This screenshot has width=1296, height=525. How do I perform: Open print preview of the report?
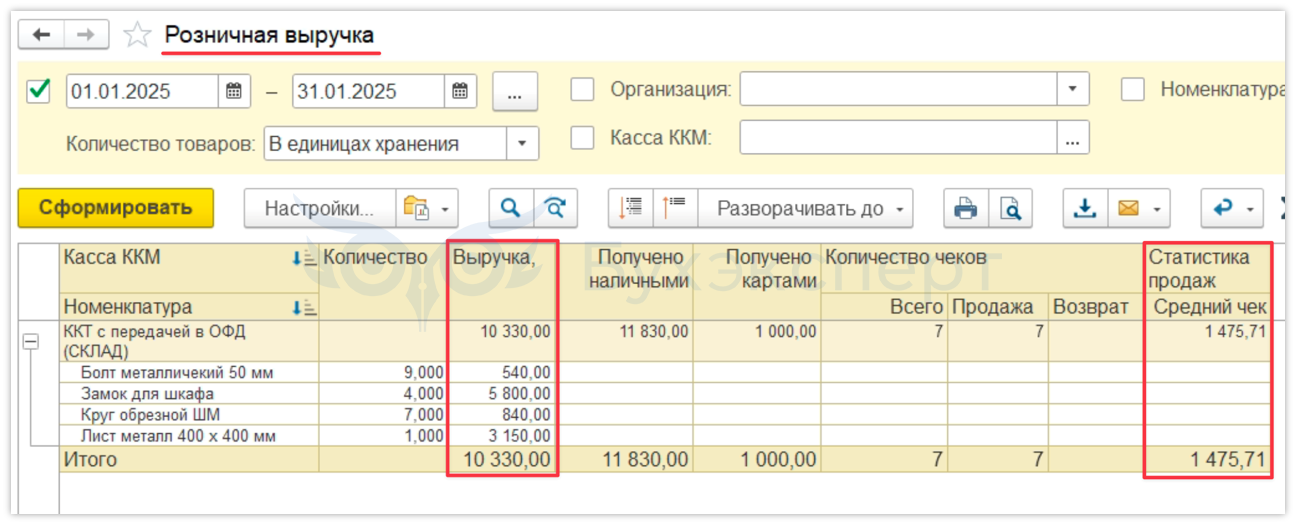(x=1011, y=208)
